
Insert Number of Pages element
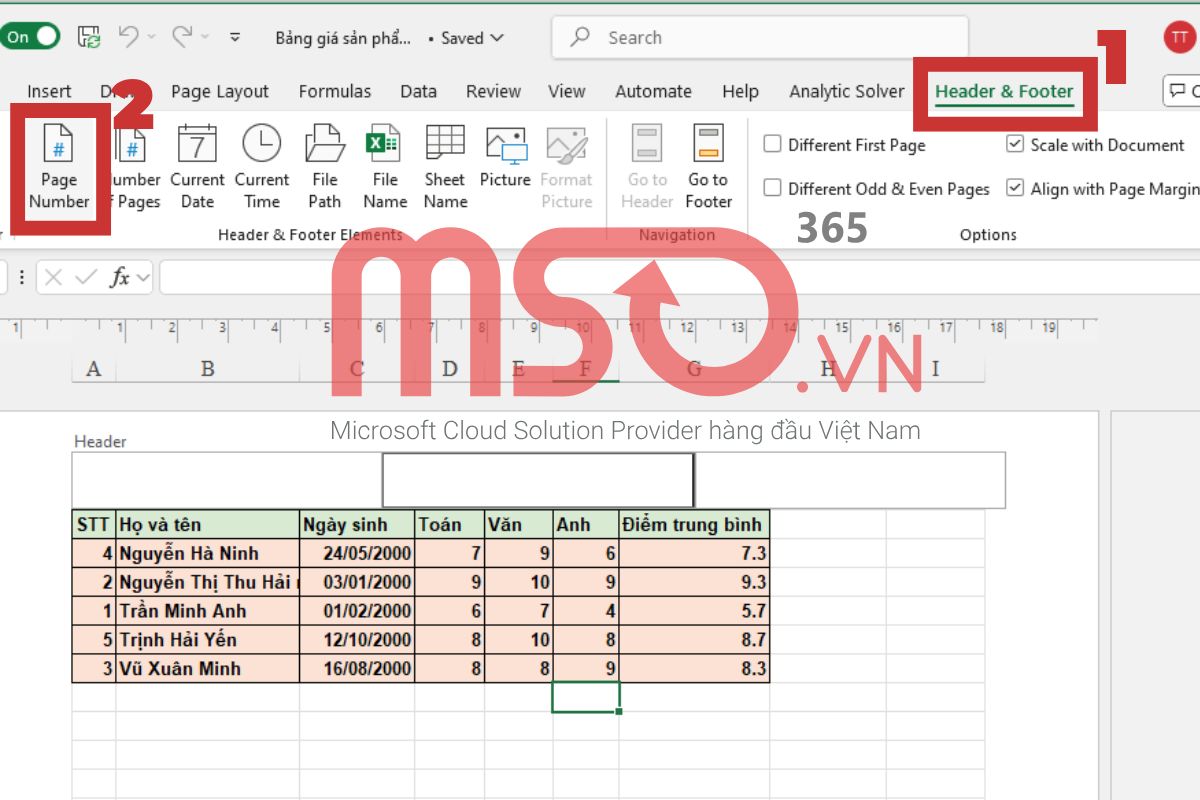(136, 168)
